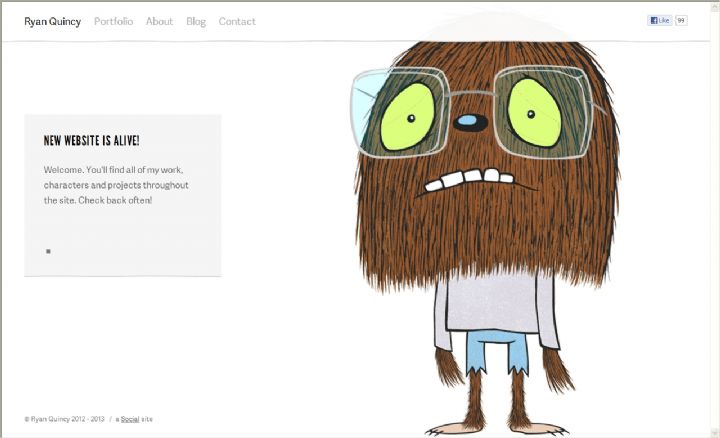The height and width of the screenshot is (438, 720).
Task: Click the scrollbar up arrow
Action: (714, 6)
